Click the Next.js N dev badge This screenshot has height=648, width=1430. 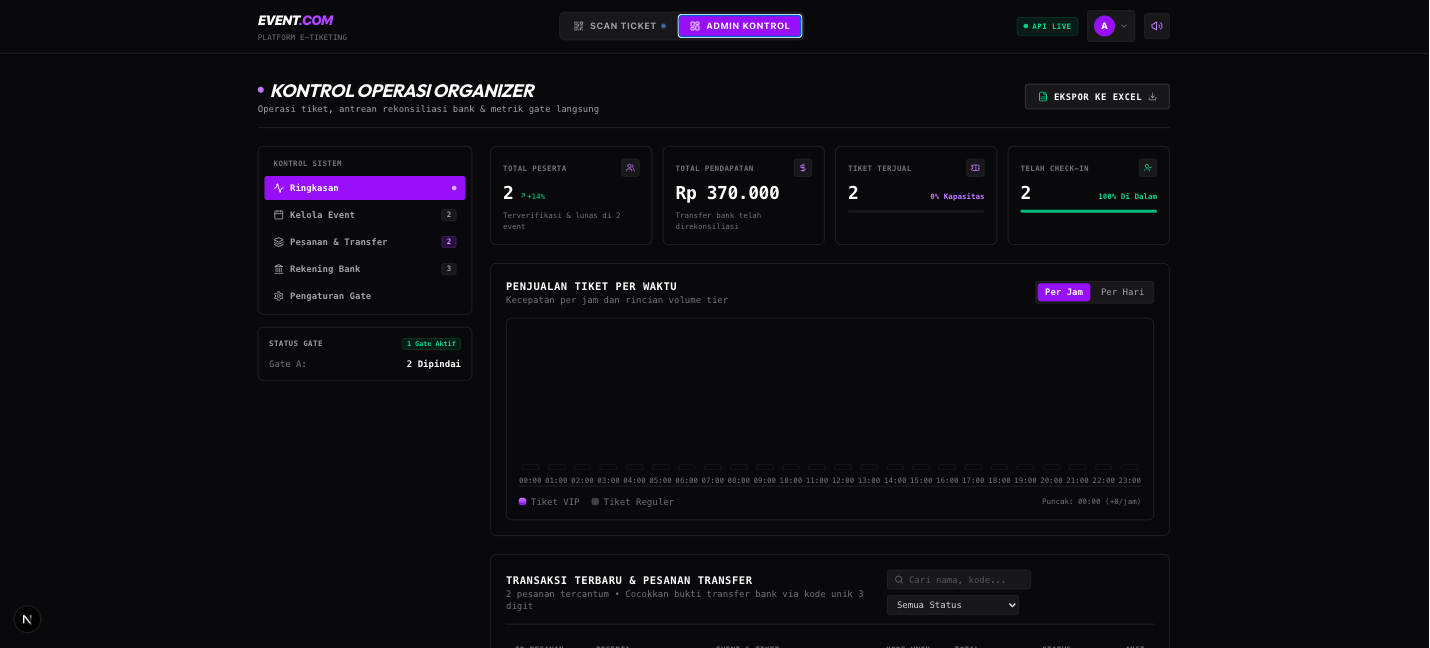(x=27, y=619)
